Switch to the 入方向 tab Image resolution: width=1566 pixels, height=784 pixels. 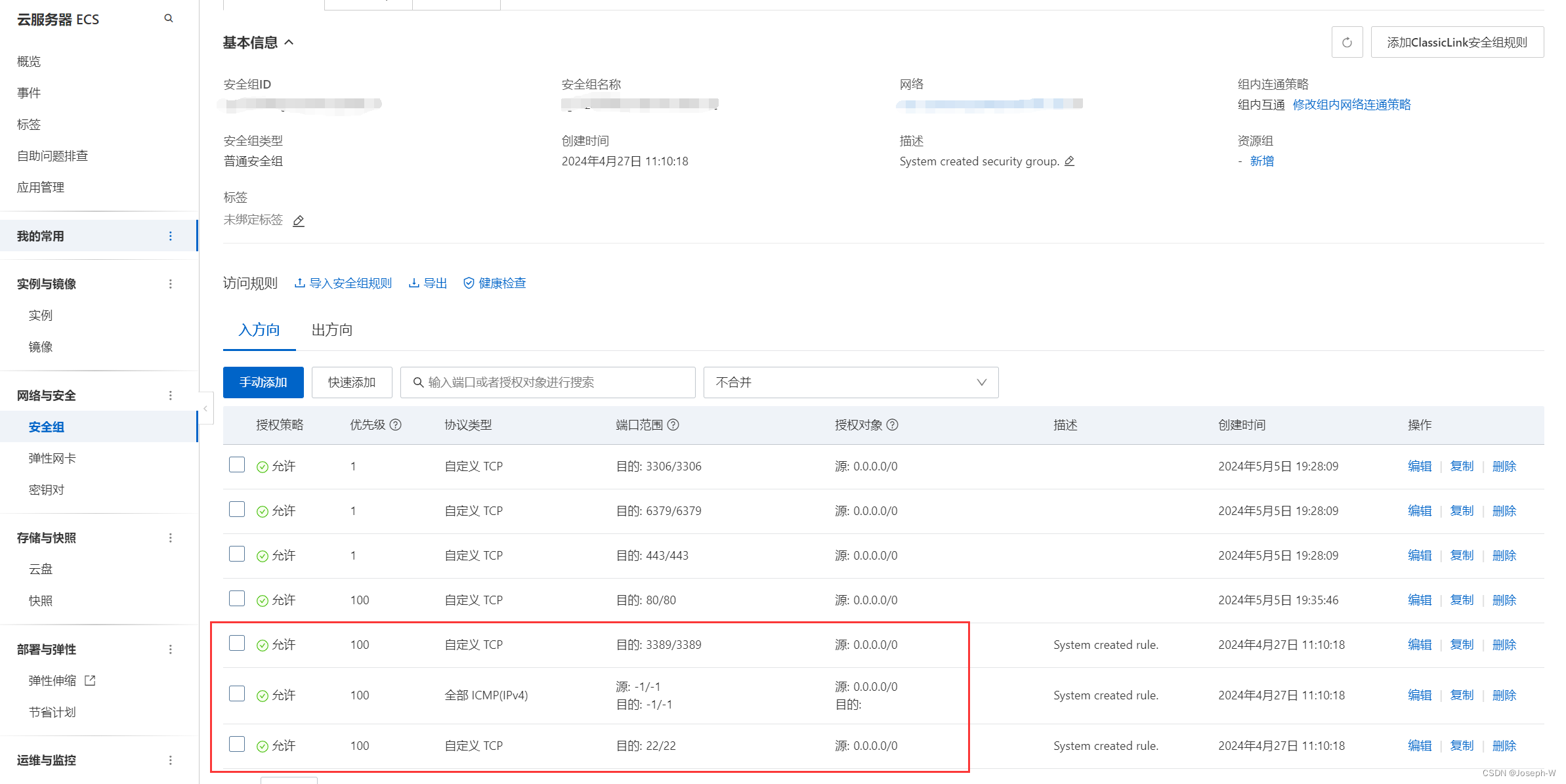coord(259,330)
